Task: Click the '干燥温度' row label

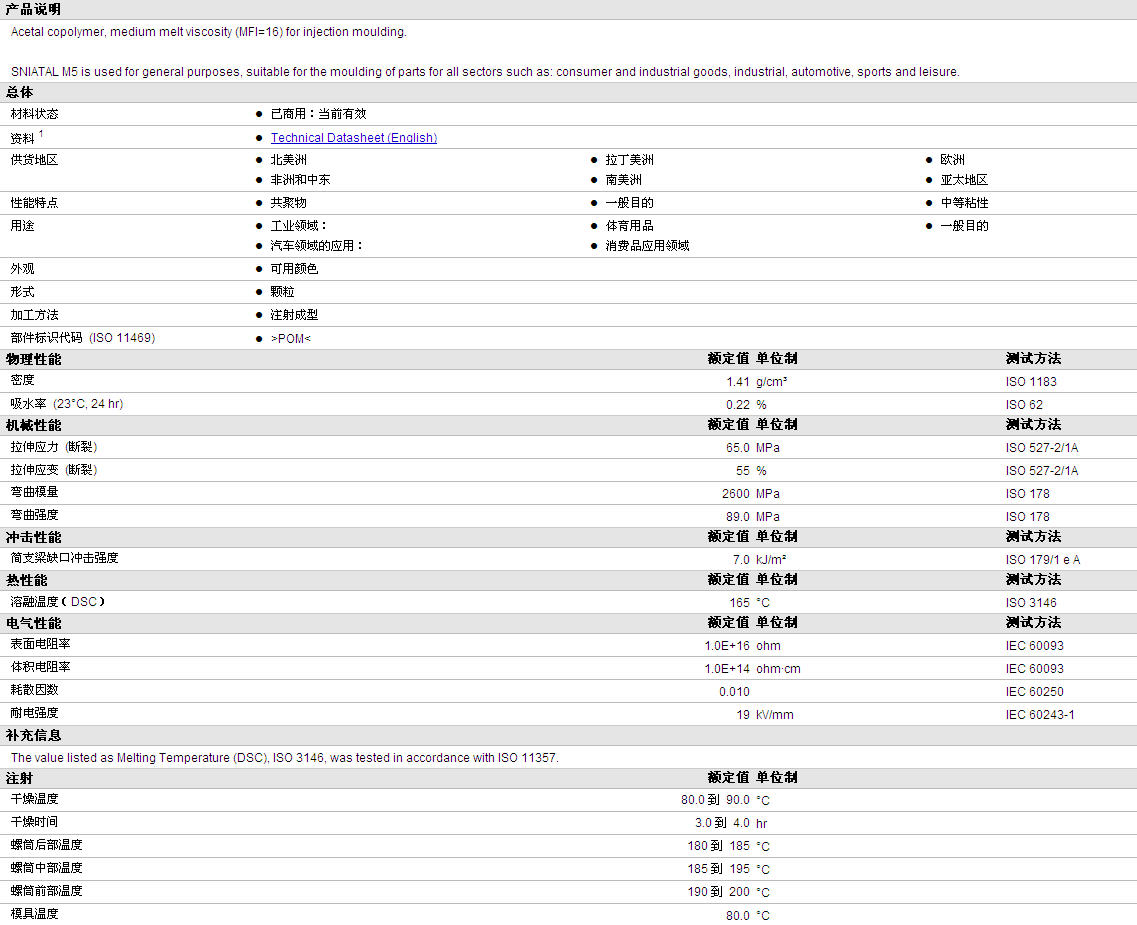Action: point(34,799)
